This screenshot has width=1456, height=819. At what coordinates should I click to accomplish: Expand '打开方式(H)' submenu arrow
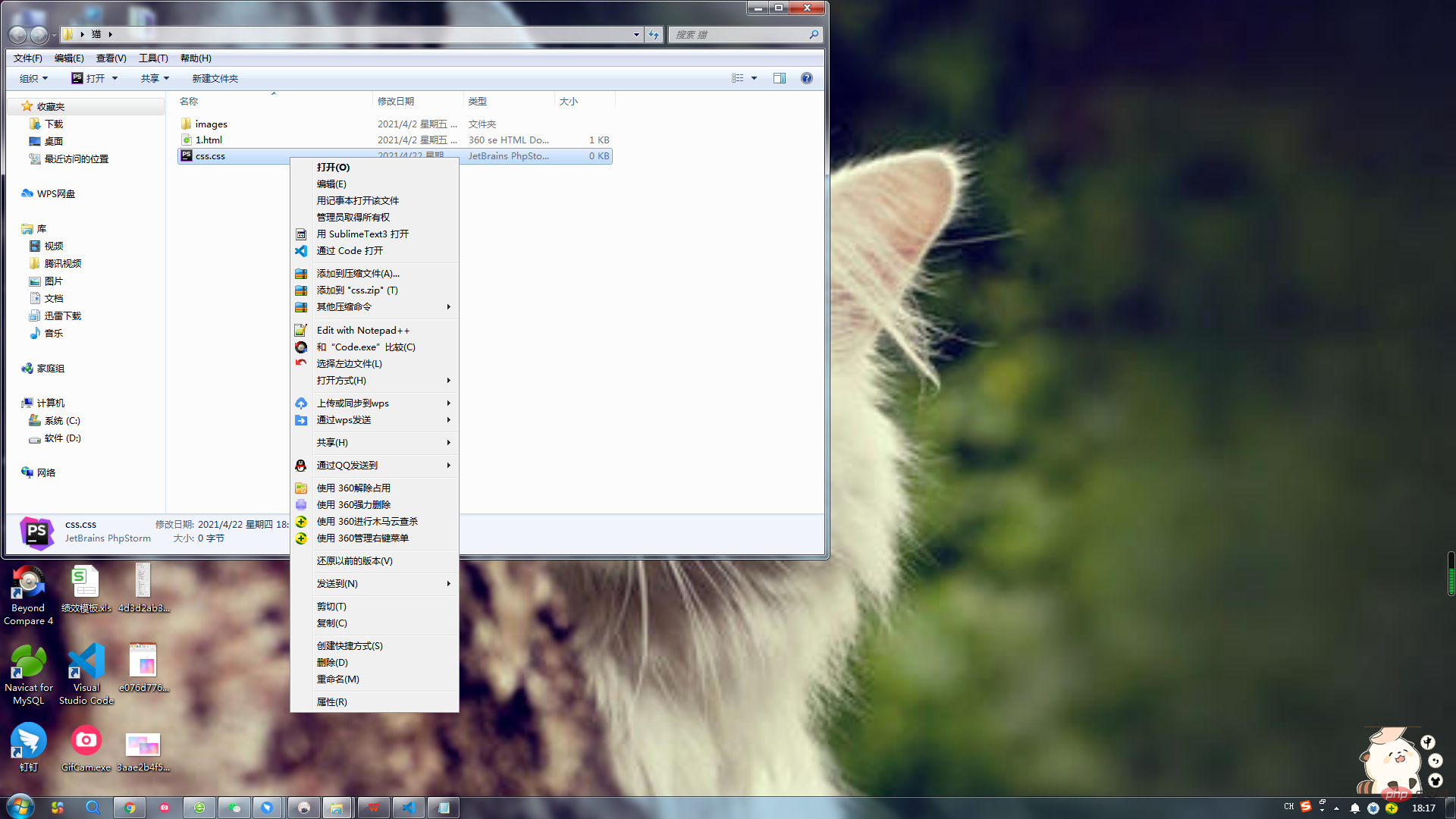point(449,380)
